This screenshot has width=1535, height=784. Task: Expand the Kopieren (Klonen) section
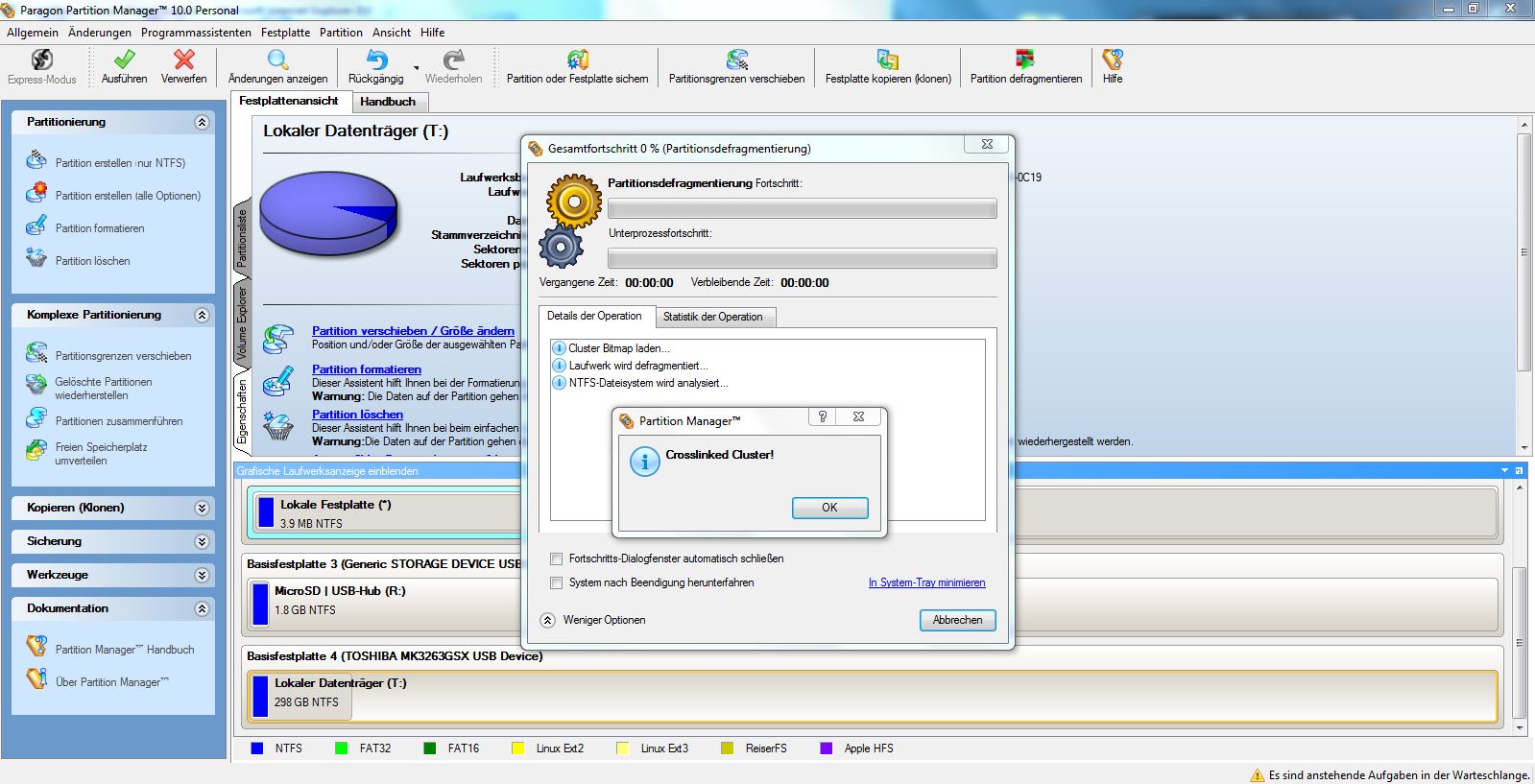(202, 508)
